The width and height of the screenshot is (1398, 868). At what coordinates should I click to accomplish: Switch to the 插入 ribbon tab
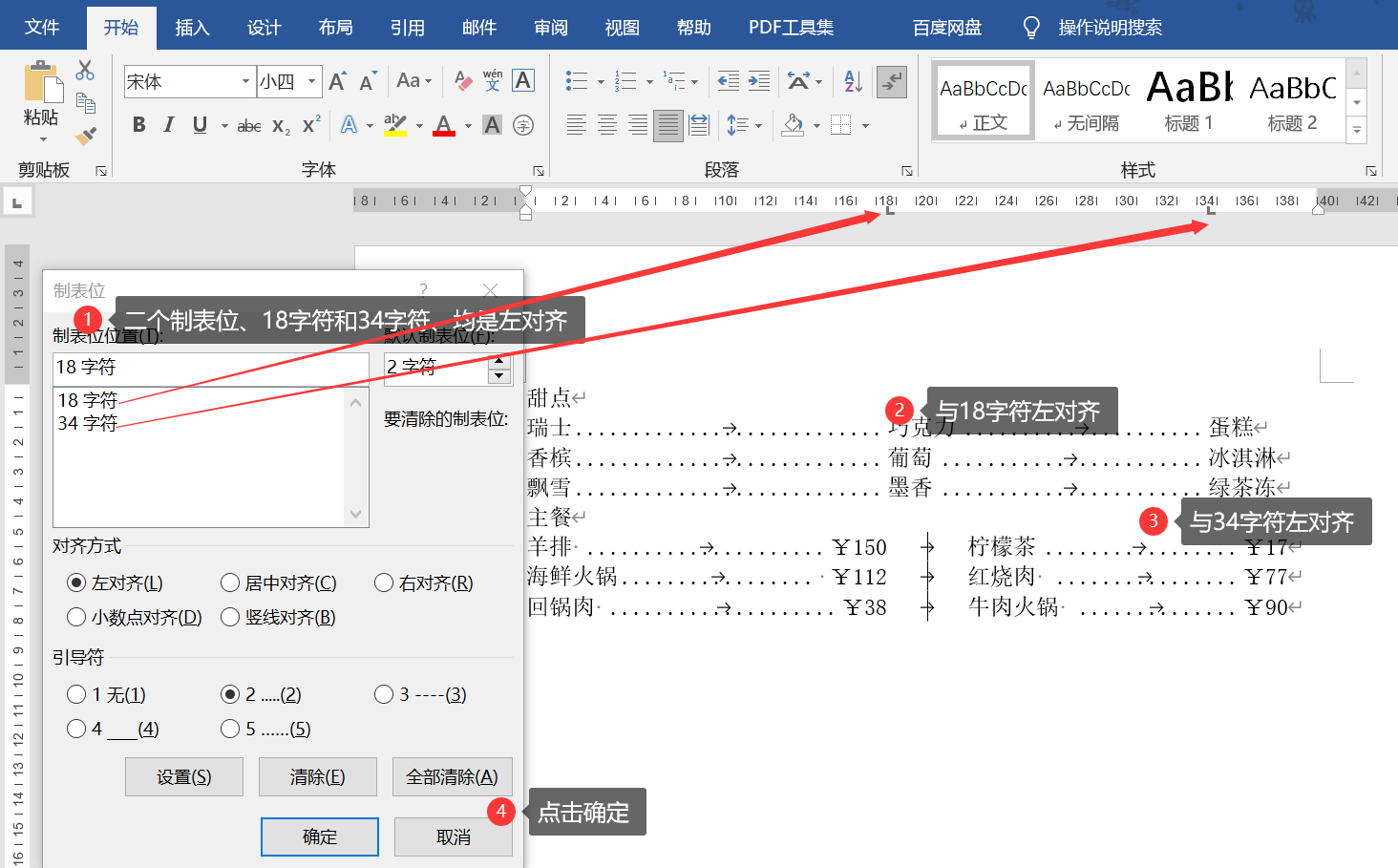(192, 28)
